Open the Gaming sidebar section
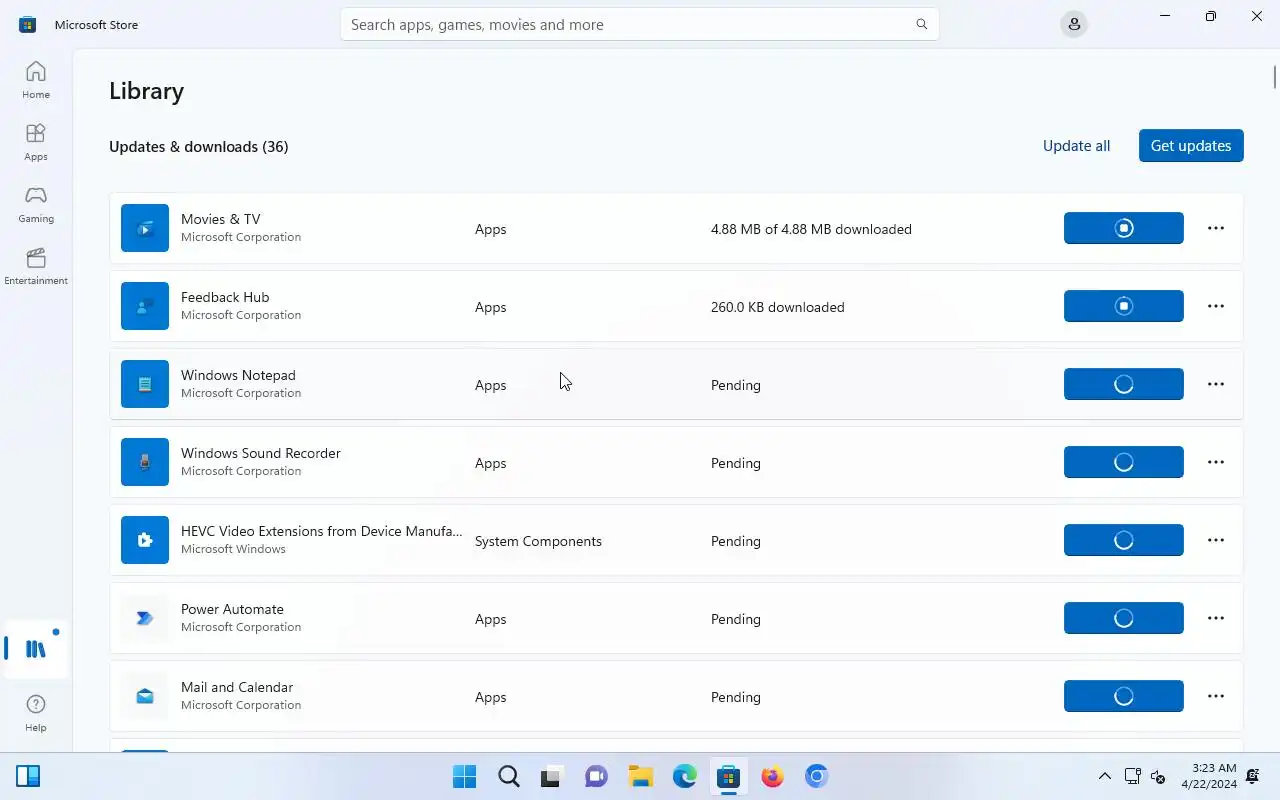This screenshot has height=800, width=1280. [x=36, y=204]
